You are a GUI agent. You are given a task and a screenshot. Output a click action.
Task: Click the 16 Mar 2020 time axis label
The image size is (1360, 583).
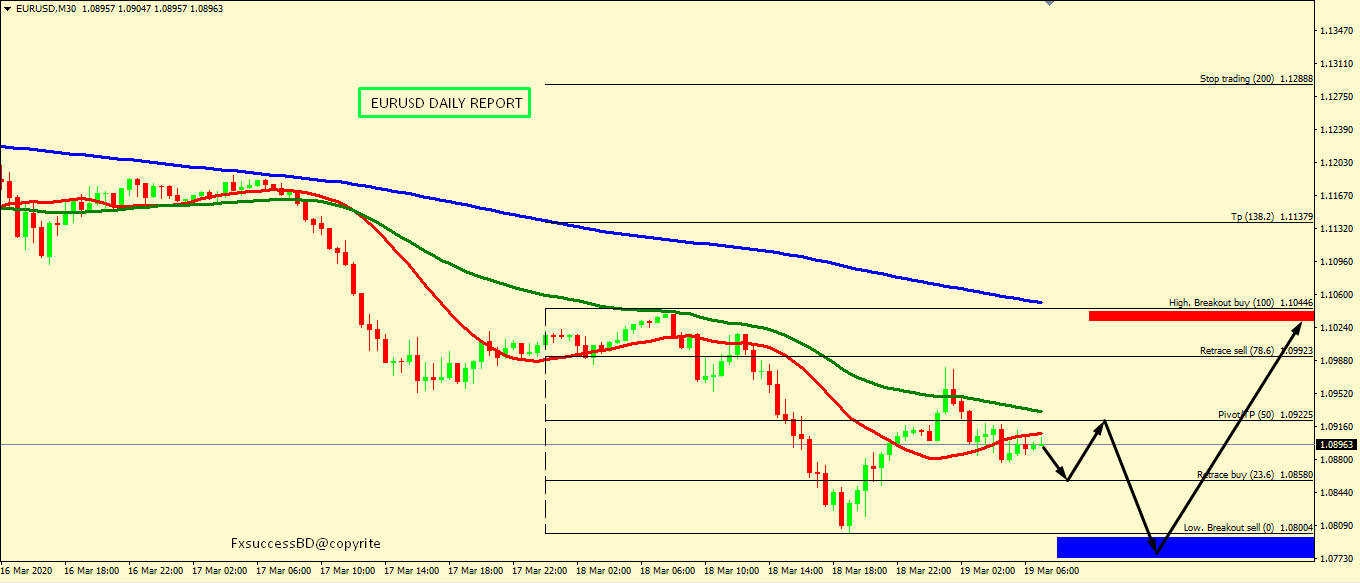[x=27, y=570]
